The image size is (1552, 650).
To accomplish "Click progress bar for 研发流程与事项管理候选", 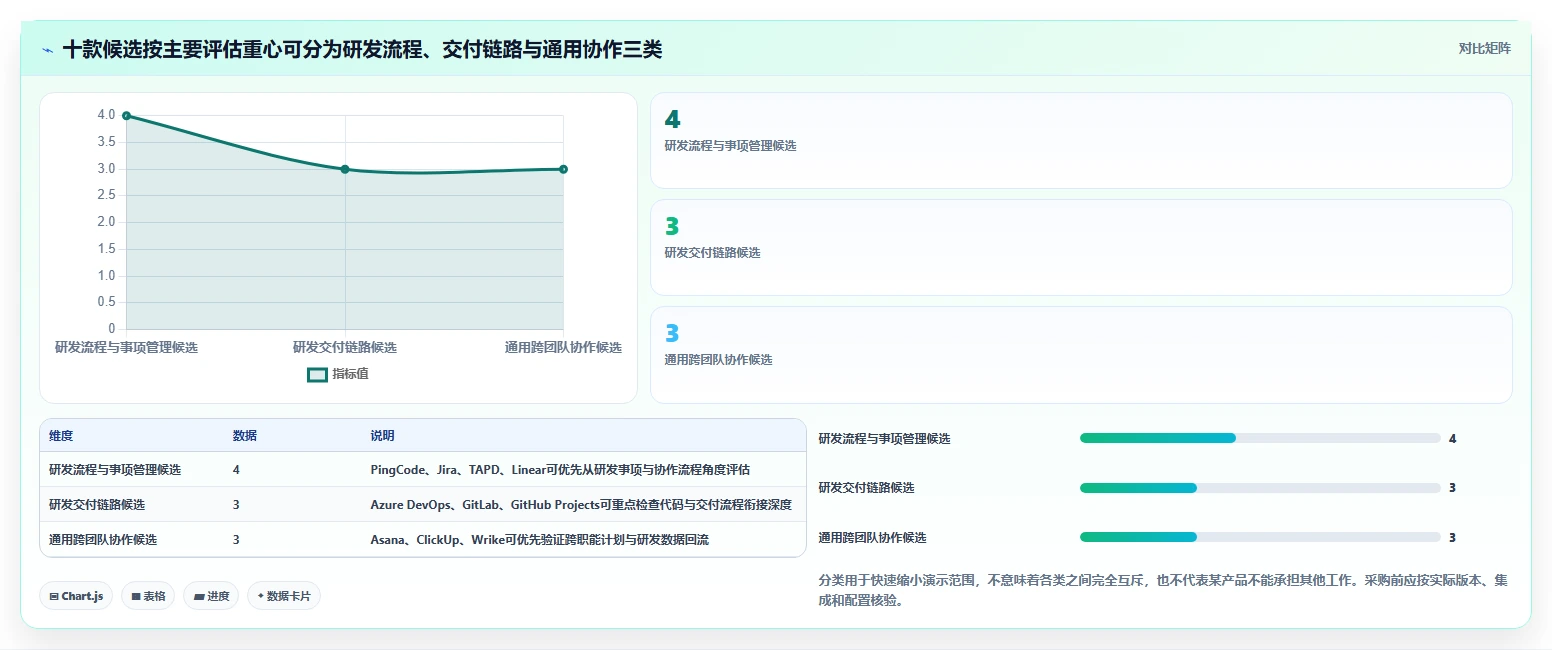I will pos(1260,438).
